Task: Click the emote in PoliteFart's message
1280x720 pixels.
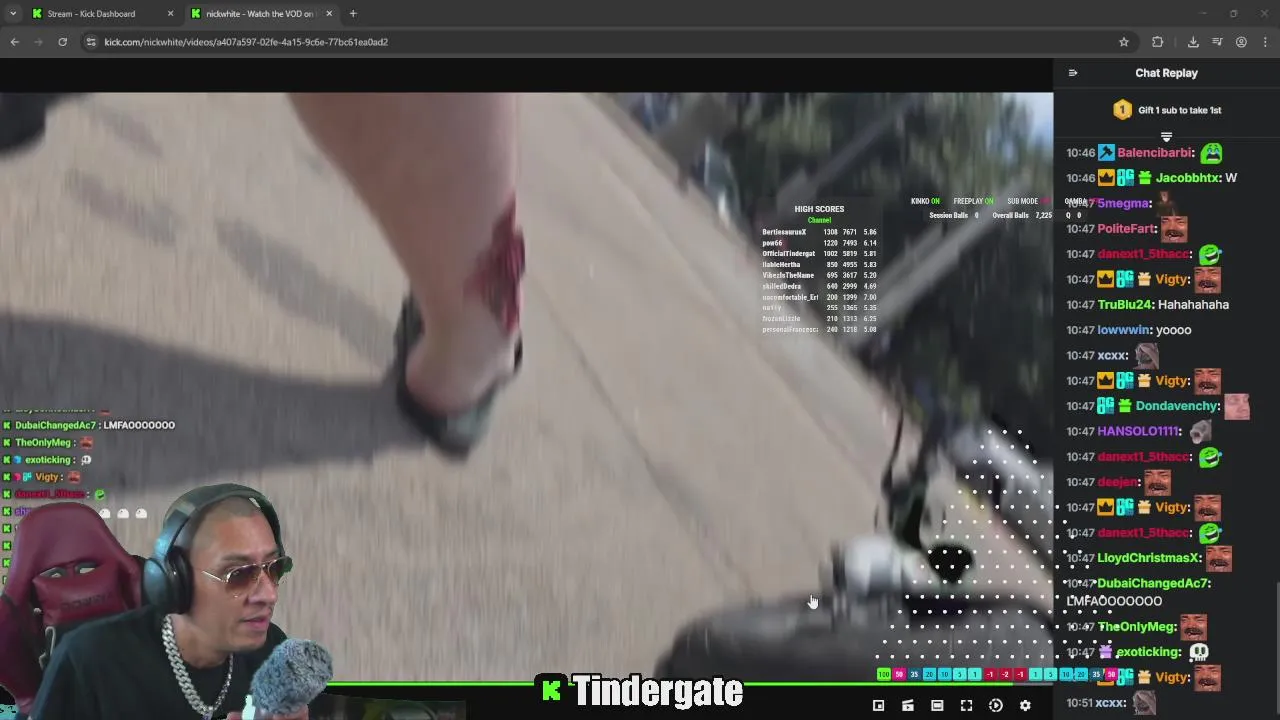Action: click(1174, 229)
